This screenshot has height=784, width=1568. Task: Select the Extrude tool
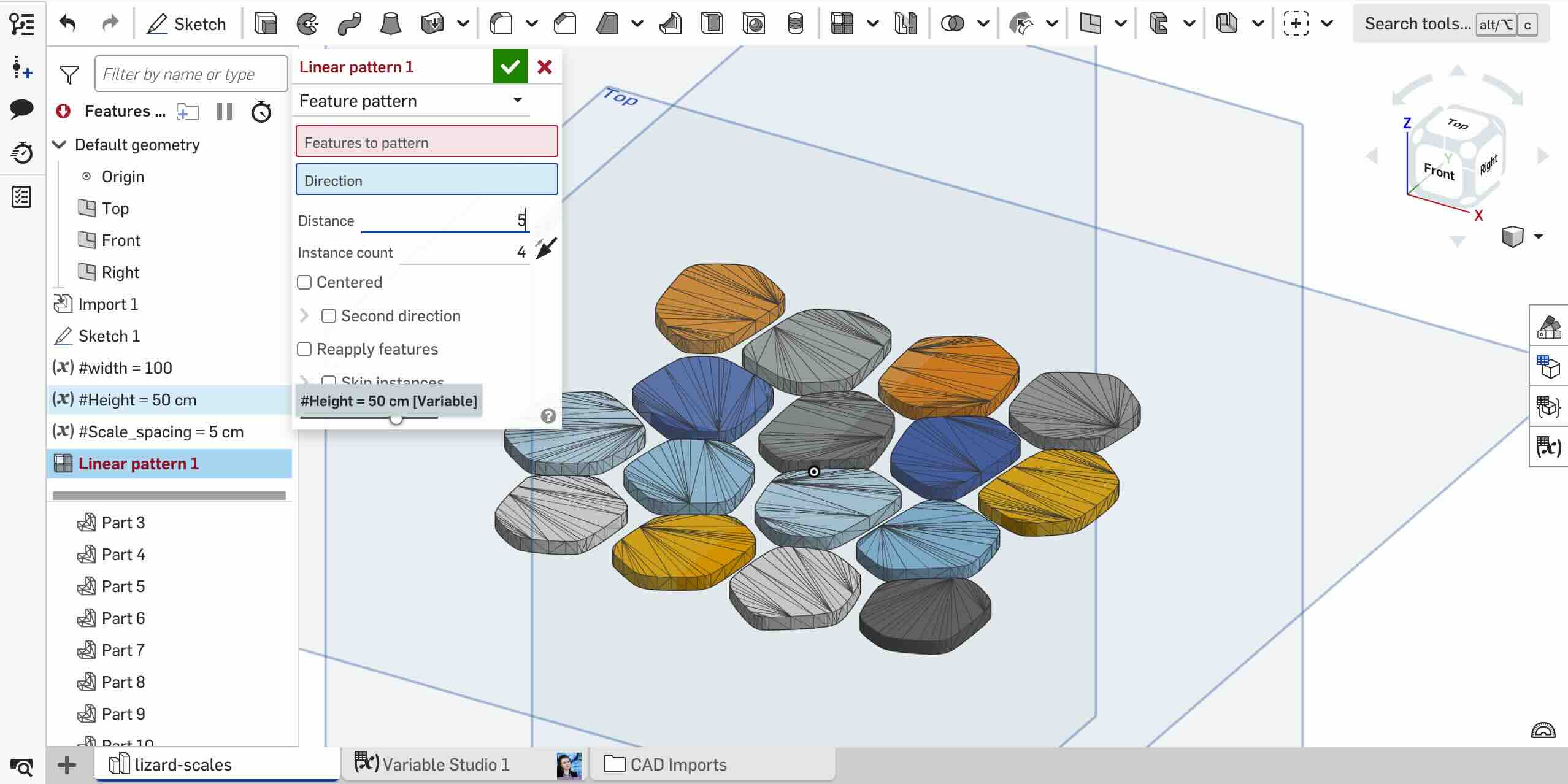pyautogui.click(x=266, y=24)
